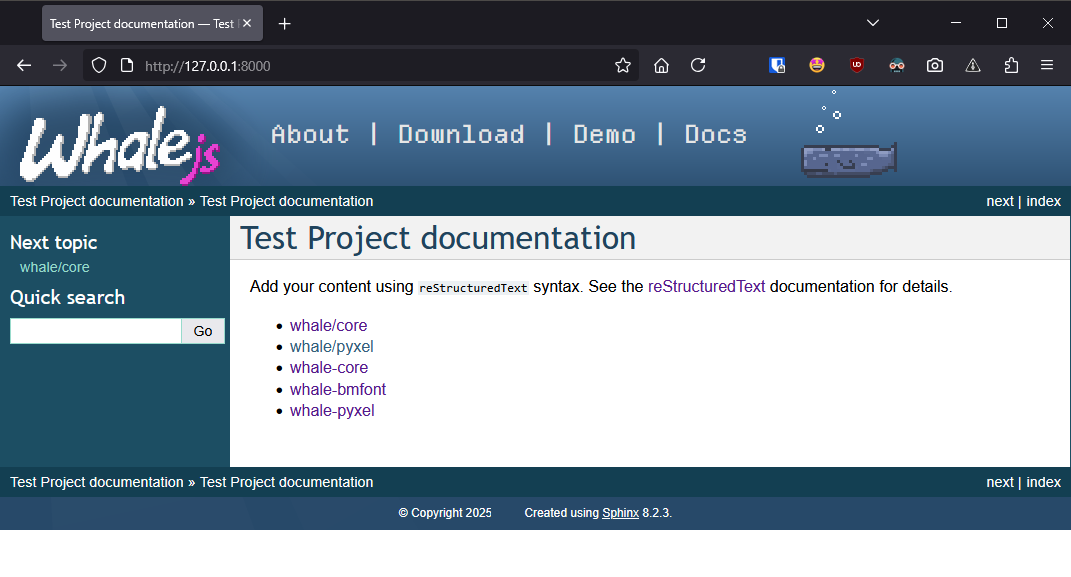Click the Go search button

click(x=203, y=331)
